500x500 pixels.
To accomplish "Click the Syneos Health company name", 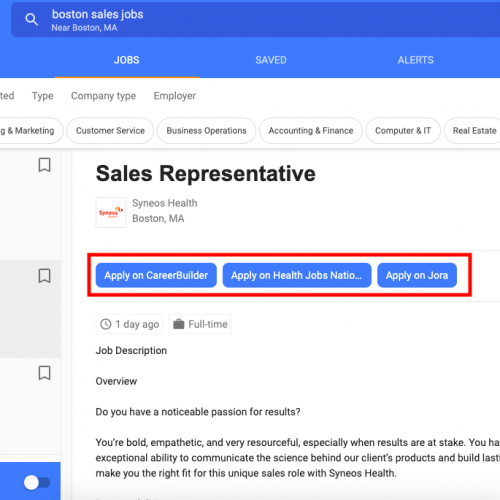I will 165,203.
